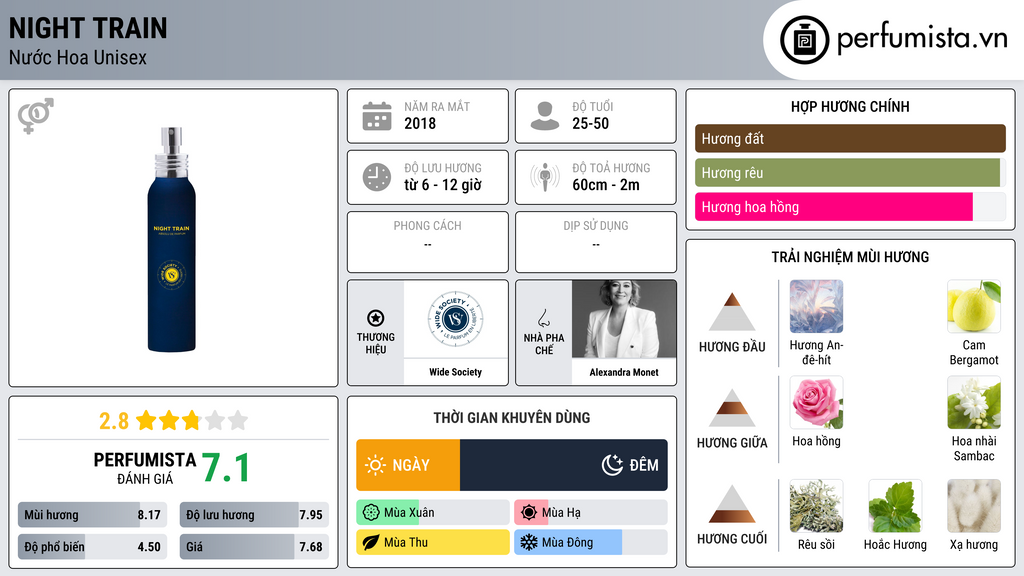Click the Dịp sử dụng card
Image resolution: width=1024 pixels, height=576 pixels.
point(596,242)
